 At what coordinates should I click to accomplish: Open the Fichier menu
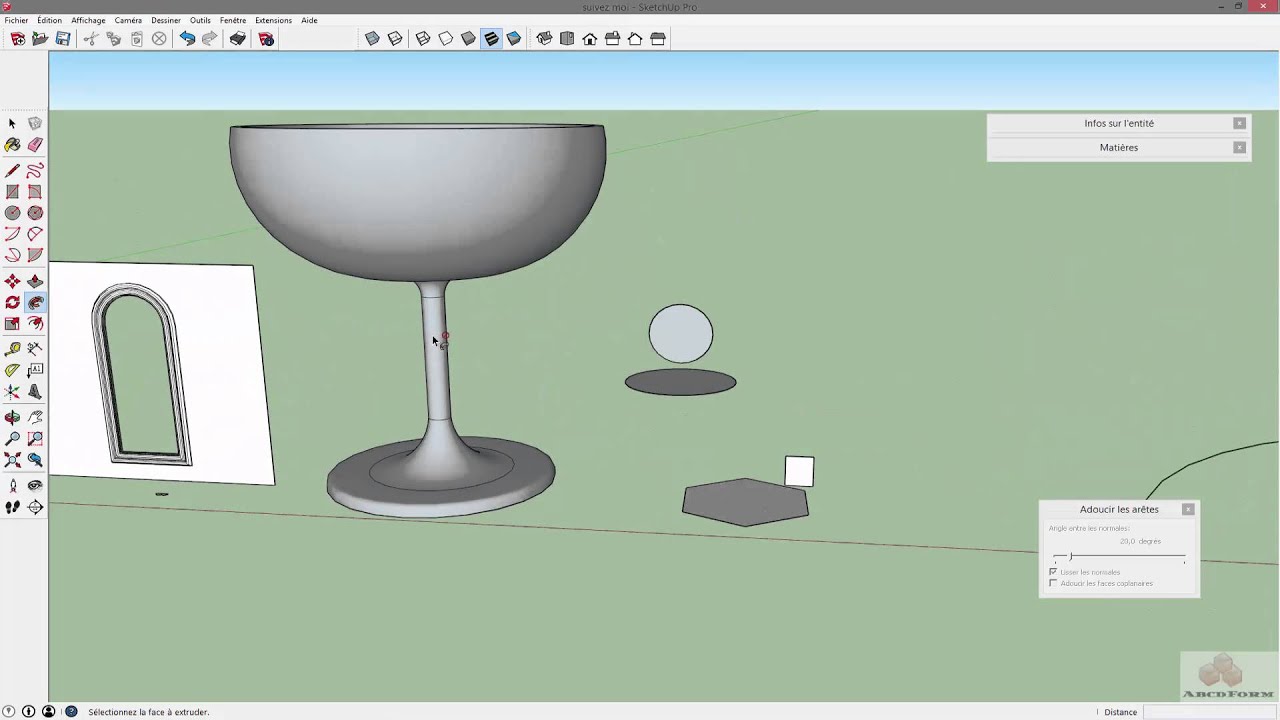point(17,20)
